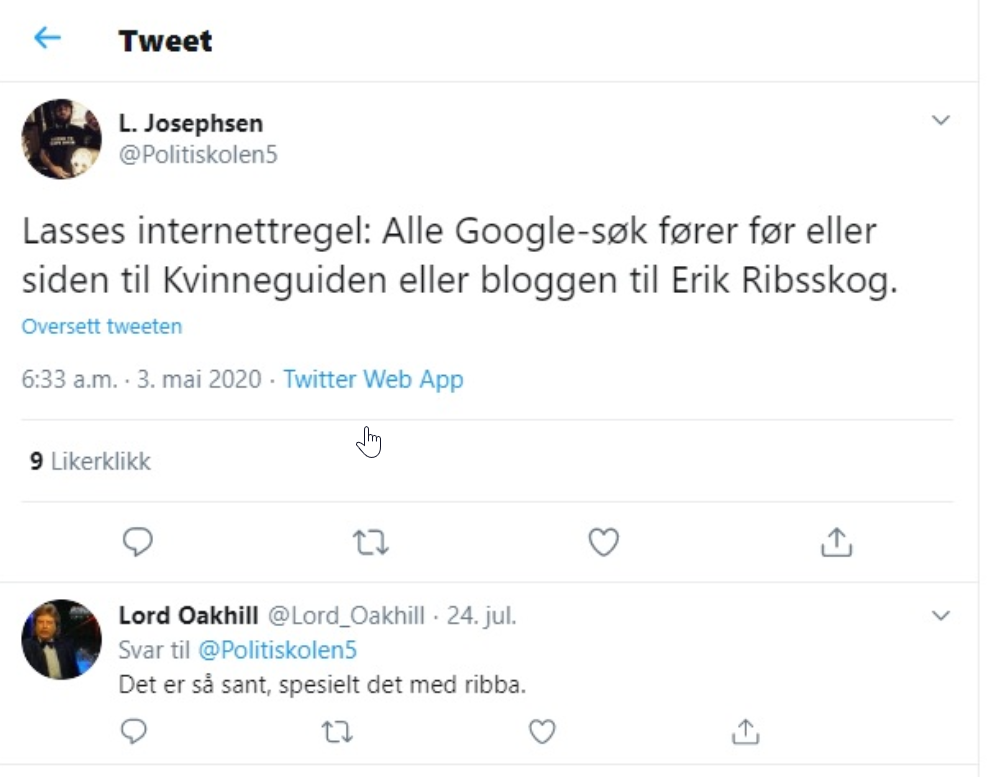Retweet L. Josephsen's tweet about Google-søk
987x777 pixels.
[x=371, y=542]
